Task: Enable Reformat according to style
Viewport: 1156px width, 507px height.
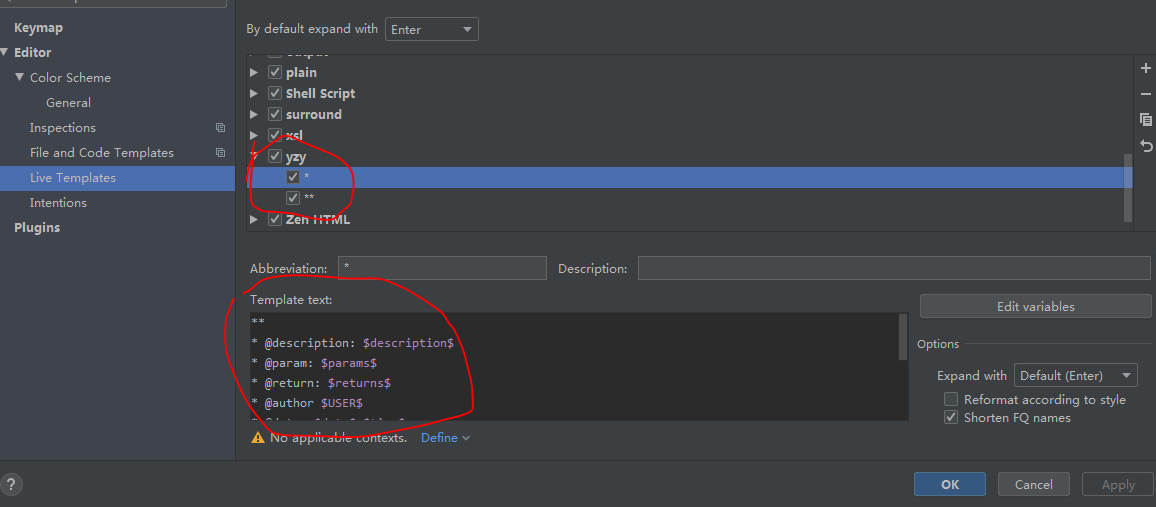Action: click(951, 399)
